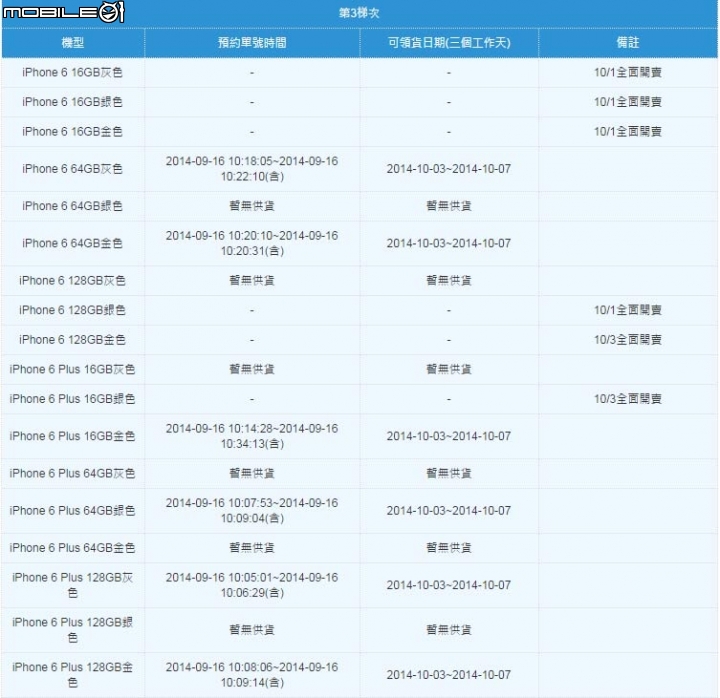The width and height of the screenshot is (720, 698).
Task: Click 暫無供貨 in pickup column for Plus 128GB銀色
Action: pyautogui.click(x=449, y=630)
